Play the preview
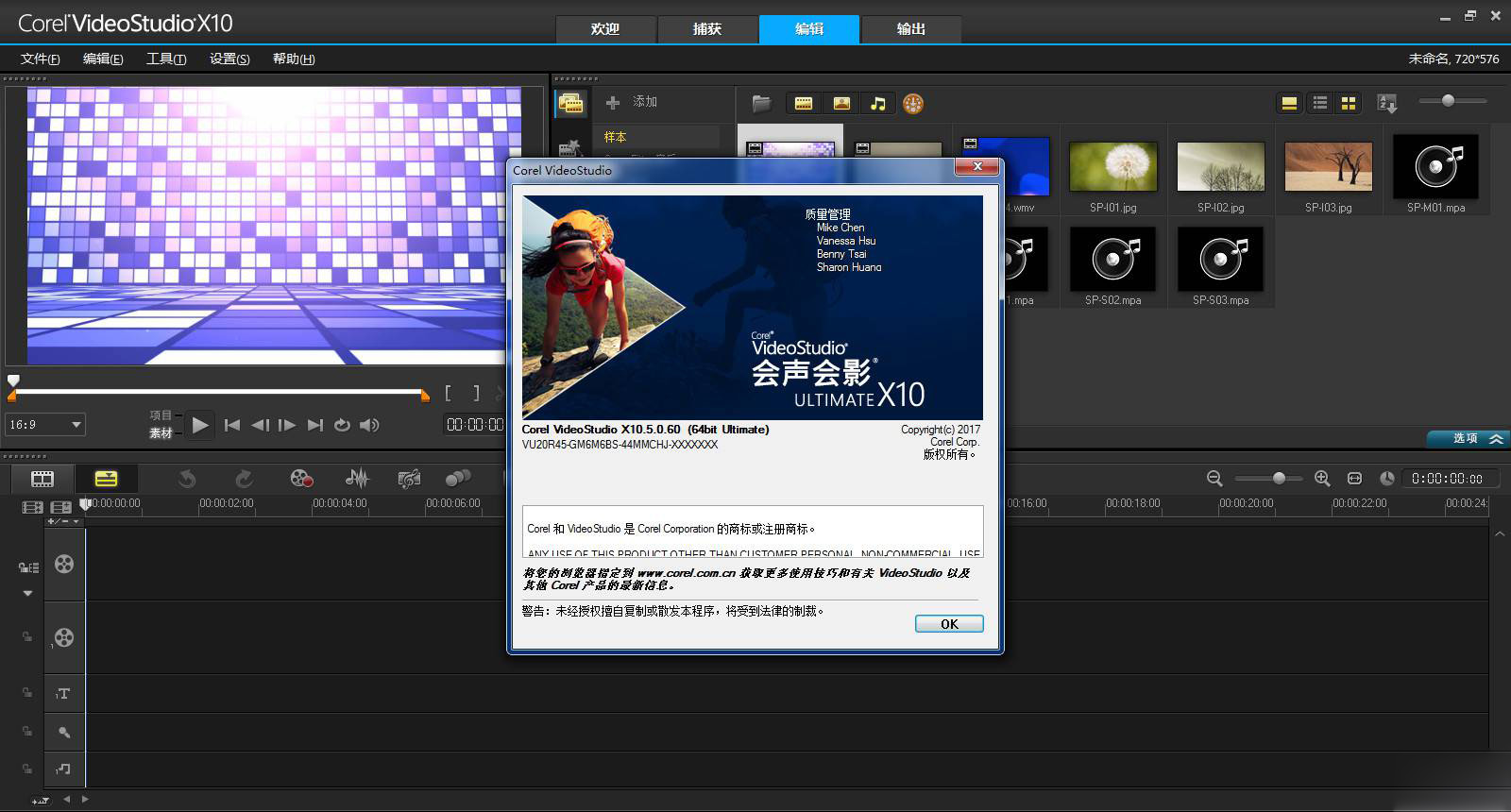 [199, 425]
